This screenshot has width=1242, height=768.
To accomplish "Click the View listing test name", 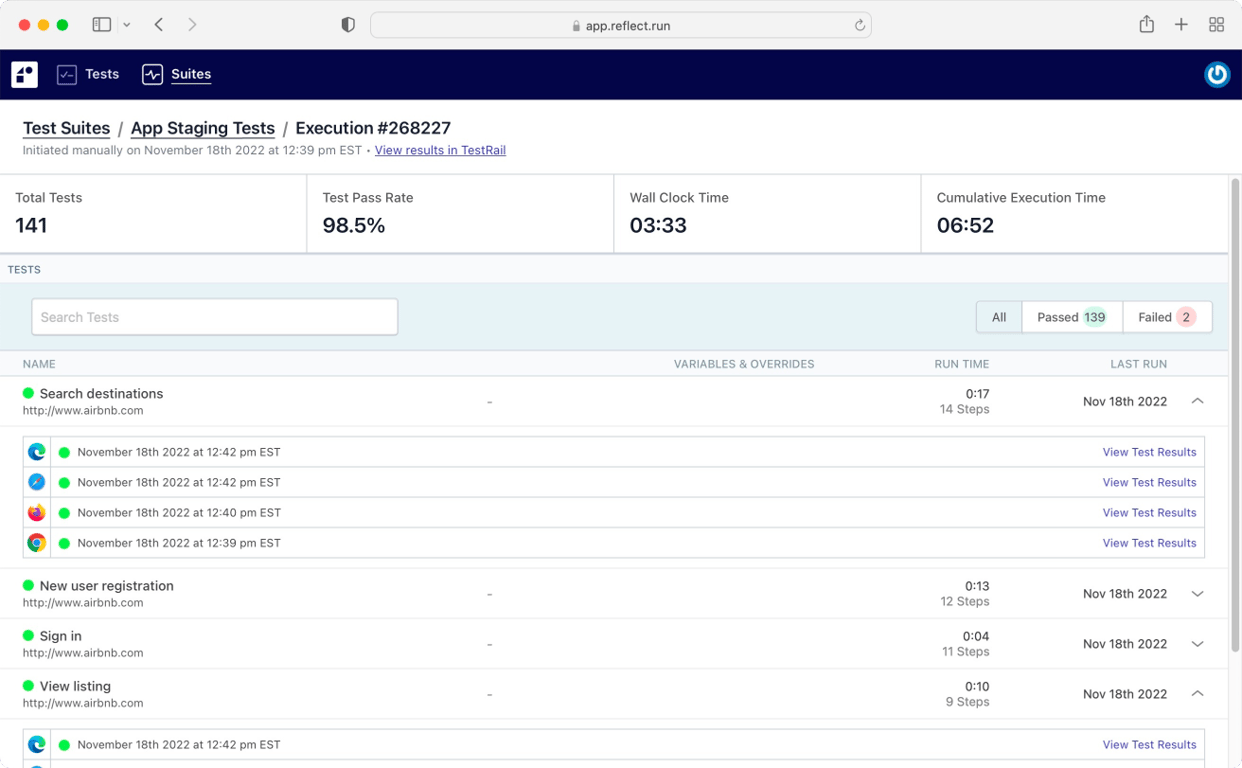I will pos(75,686).
